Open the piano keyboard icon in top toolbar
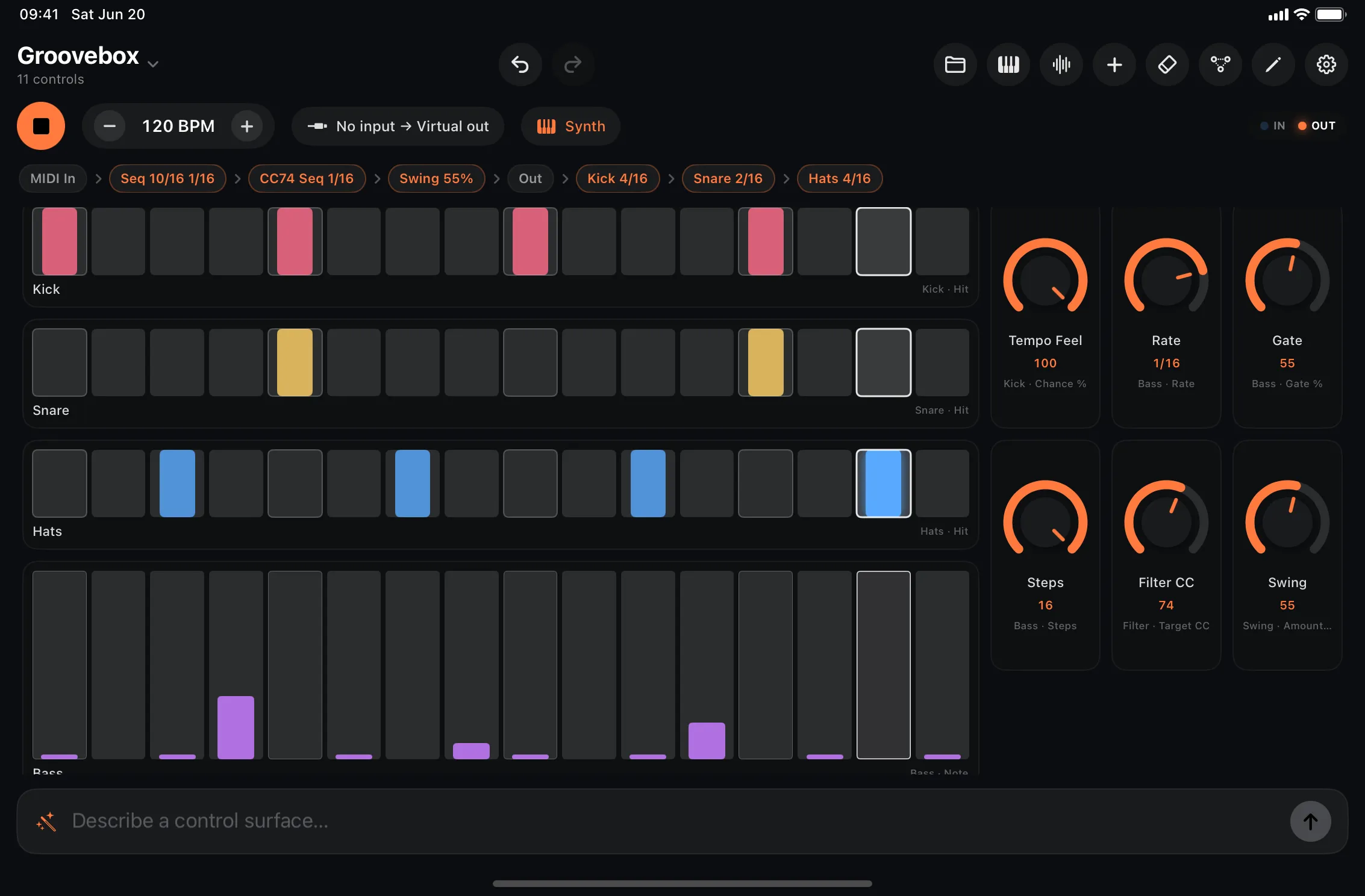Viewport: 1365px width, 896px height. pyautogui.click(x=1008, y=64)
